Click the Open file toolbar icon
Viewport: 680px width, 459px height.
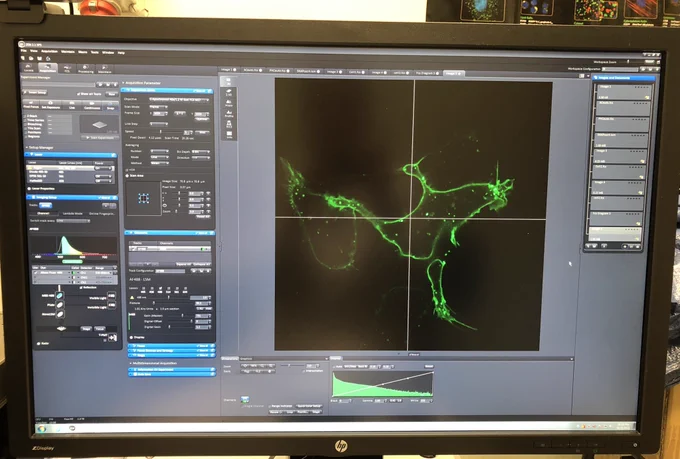coord(31,58)
